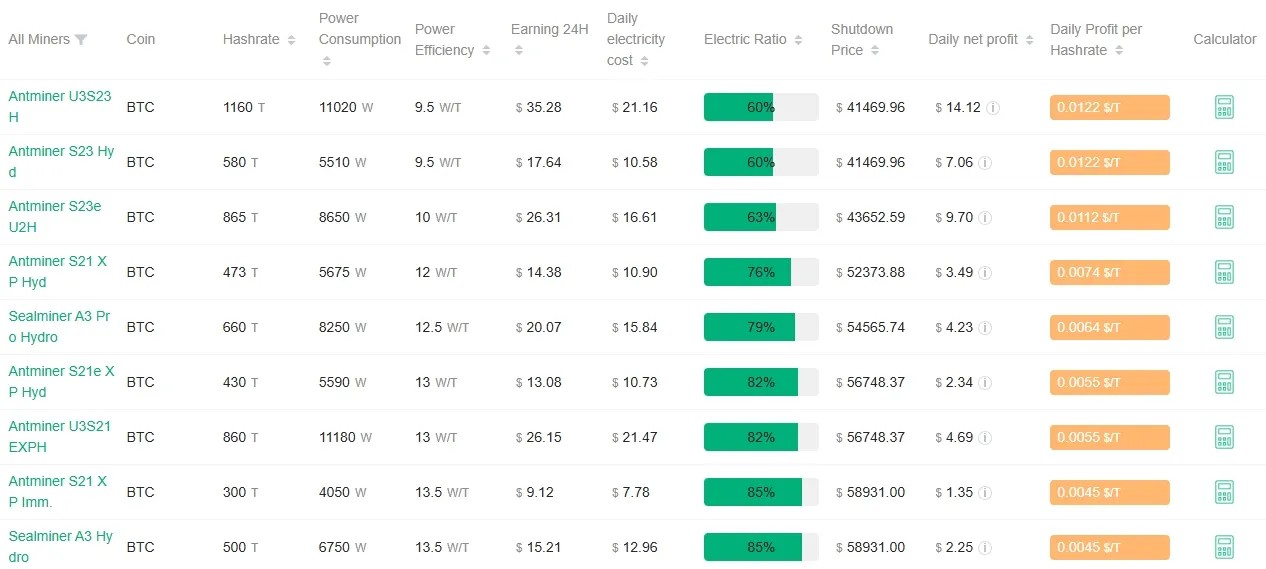This screenshot has width=1266, height=569.
Task: Open calculator for Sealminer A3 Pro Hydro
Action: point(1224,327)
